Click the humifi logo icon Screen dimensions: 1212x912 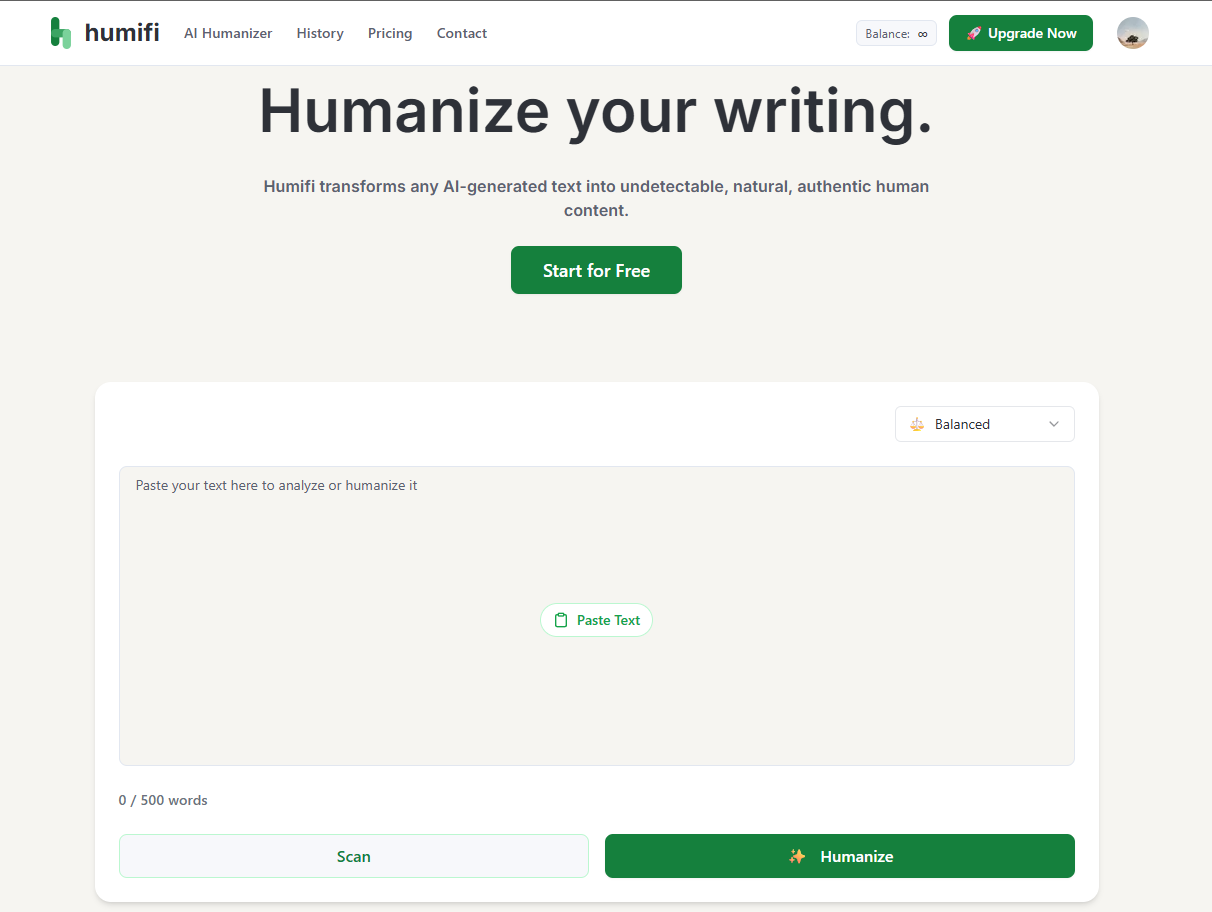[x=61, y=33]
